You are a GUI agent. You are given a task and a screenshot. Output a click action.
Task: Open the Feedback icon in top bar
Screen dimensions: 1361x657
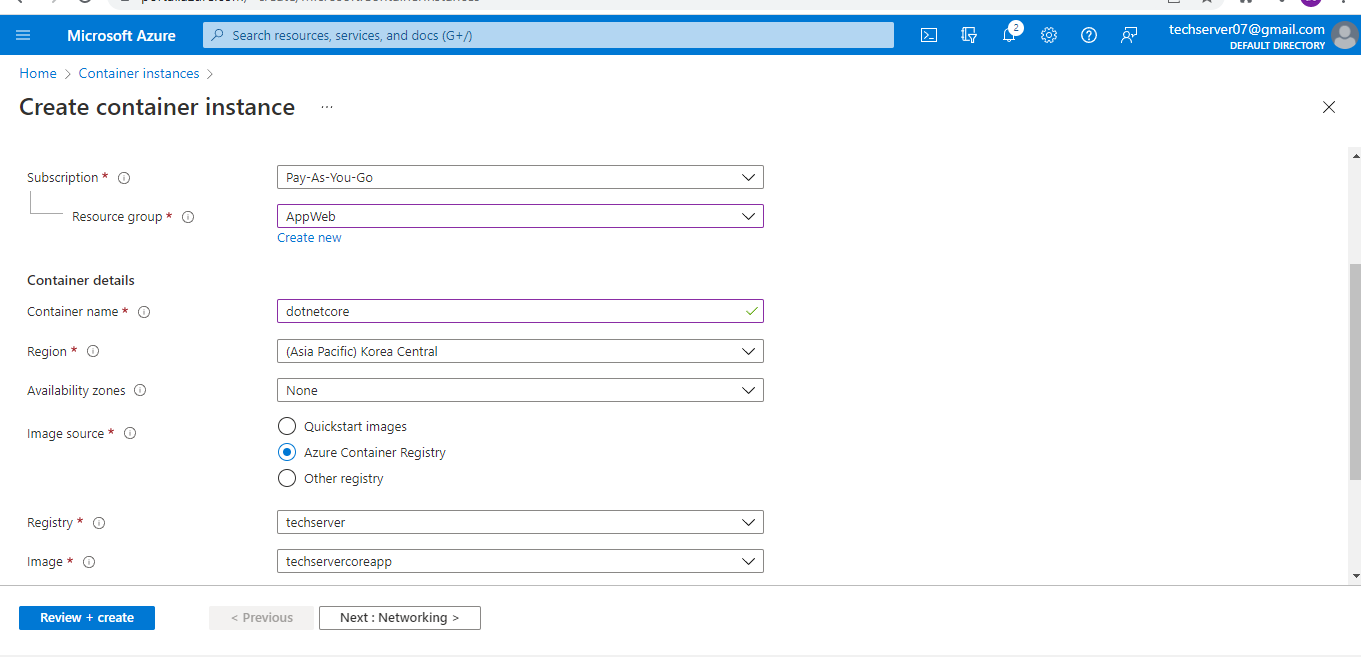(1129, 35)
